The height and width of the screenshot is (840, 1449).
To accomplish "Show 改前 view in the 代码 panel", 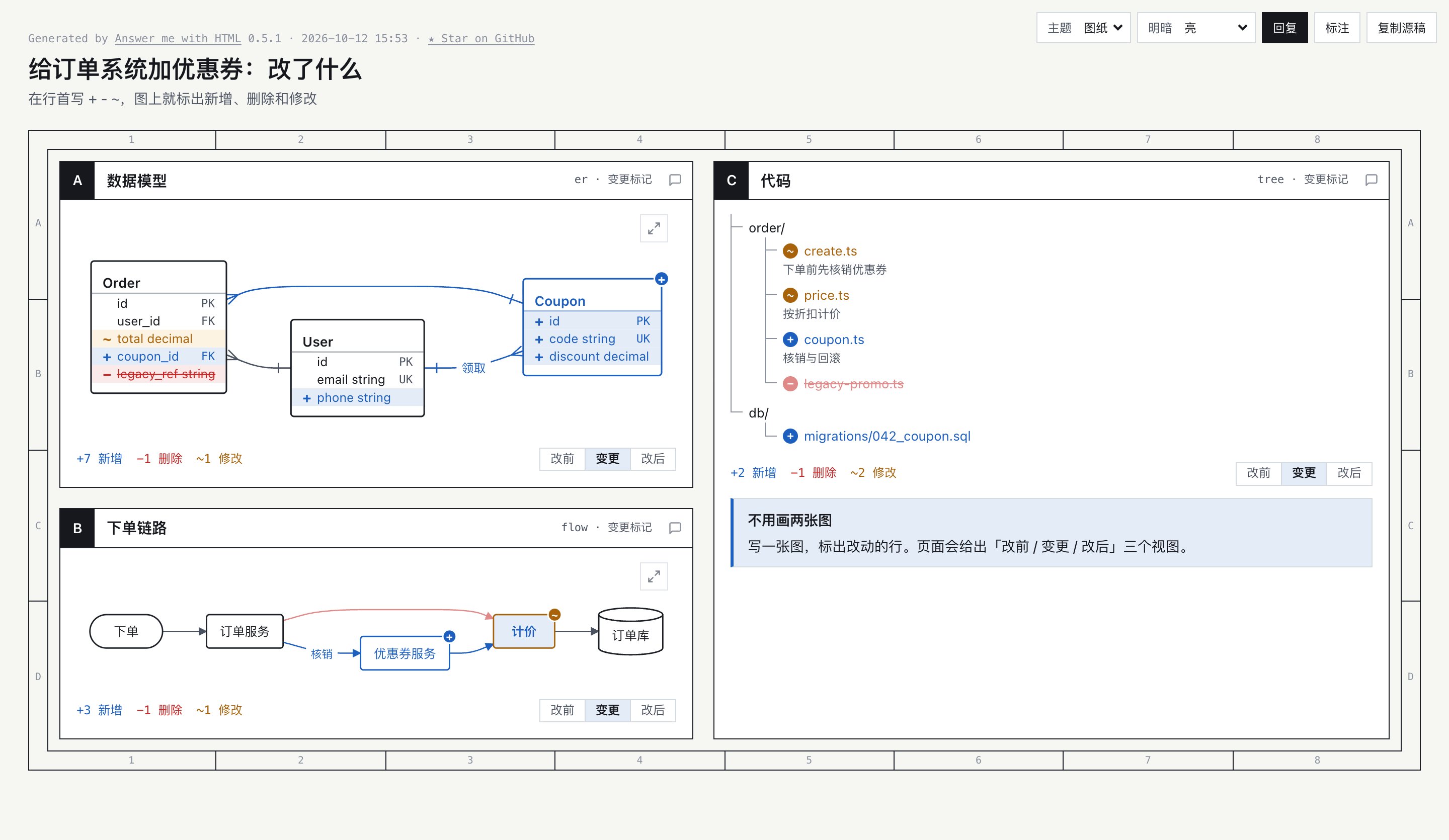I will 1259,473.
